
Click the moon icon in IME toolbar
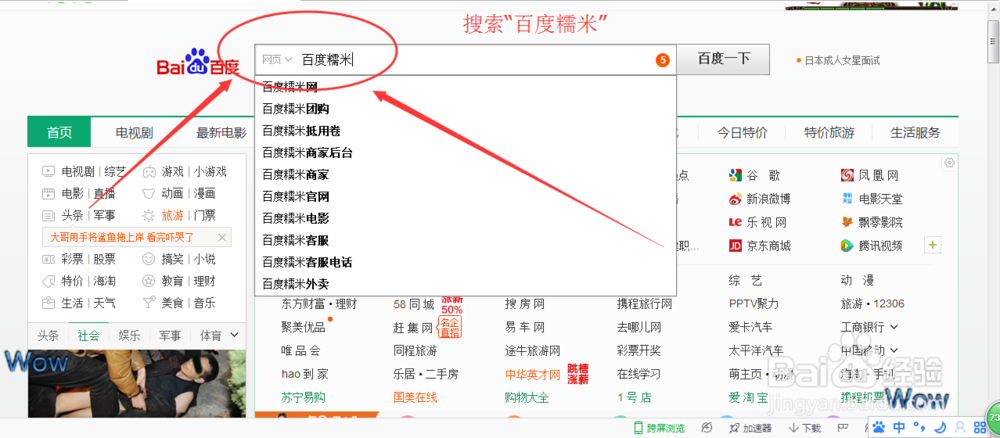(941, 426)
